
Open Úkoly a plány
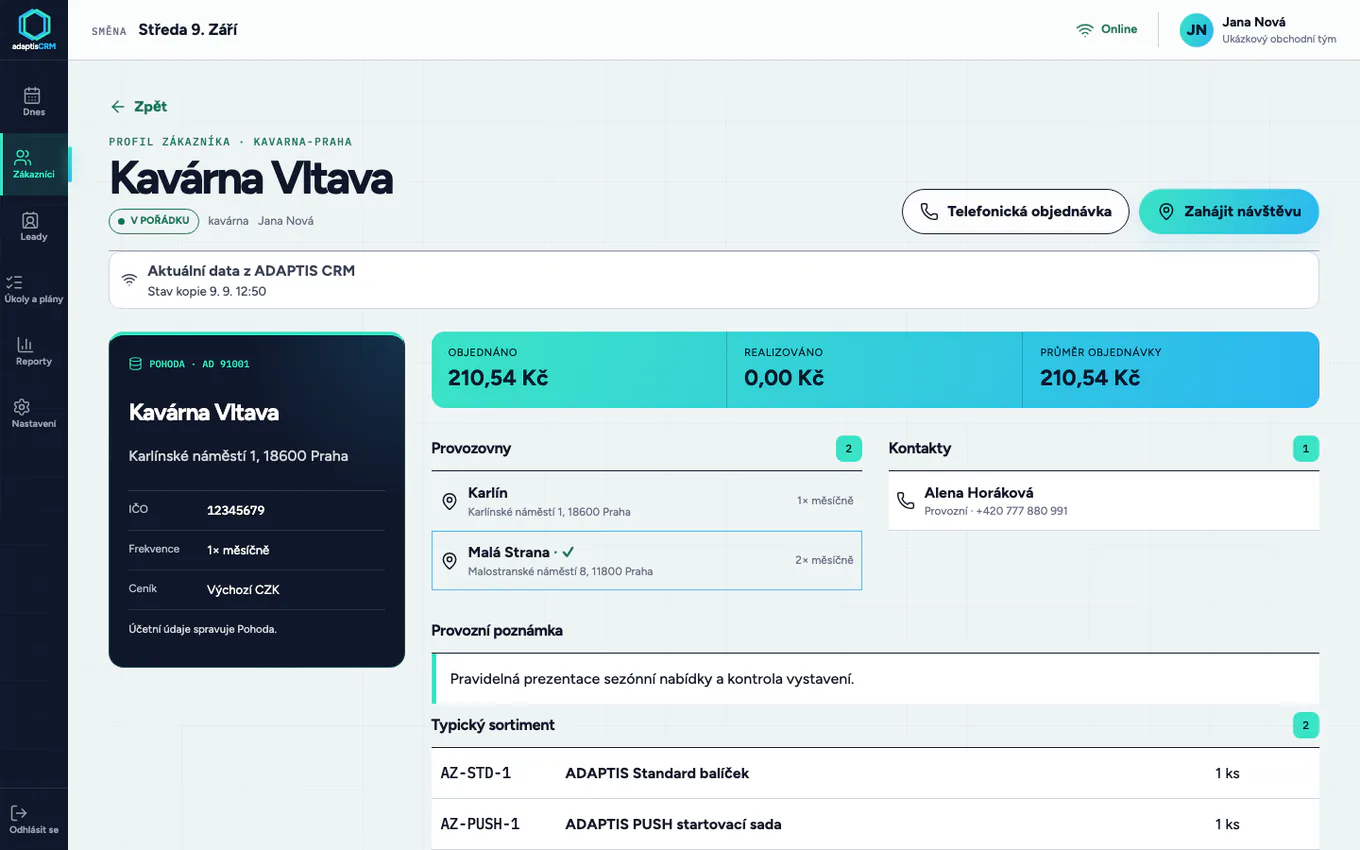pyautogui.click(x=34, y=289)
